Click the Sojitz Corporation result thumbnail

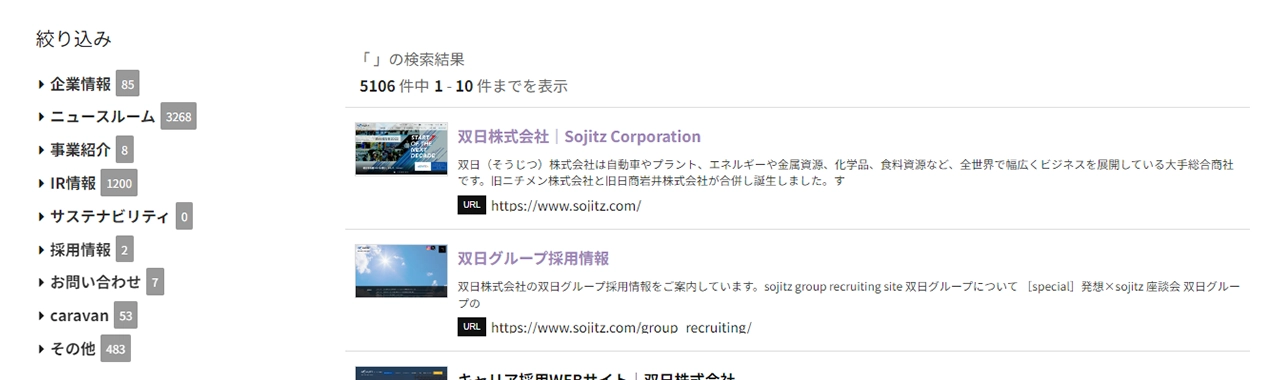[401, 150]
